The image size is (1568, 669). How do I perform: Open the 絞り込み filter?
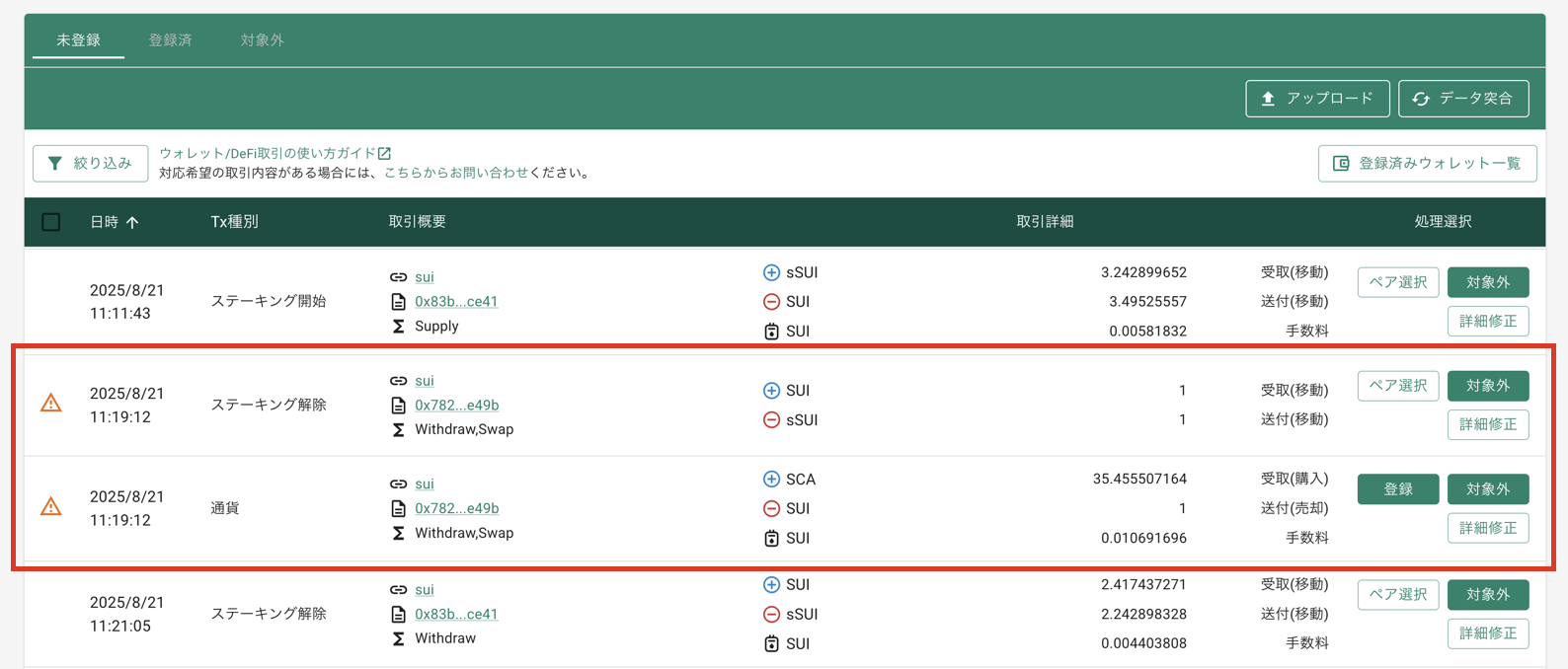click(90, 163)
